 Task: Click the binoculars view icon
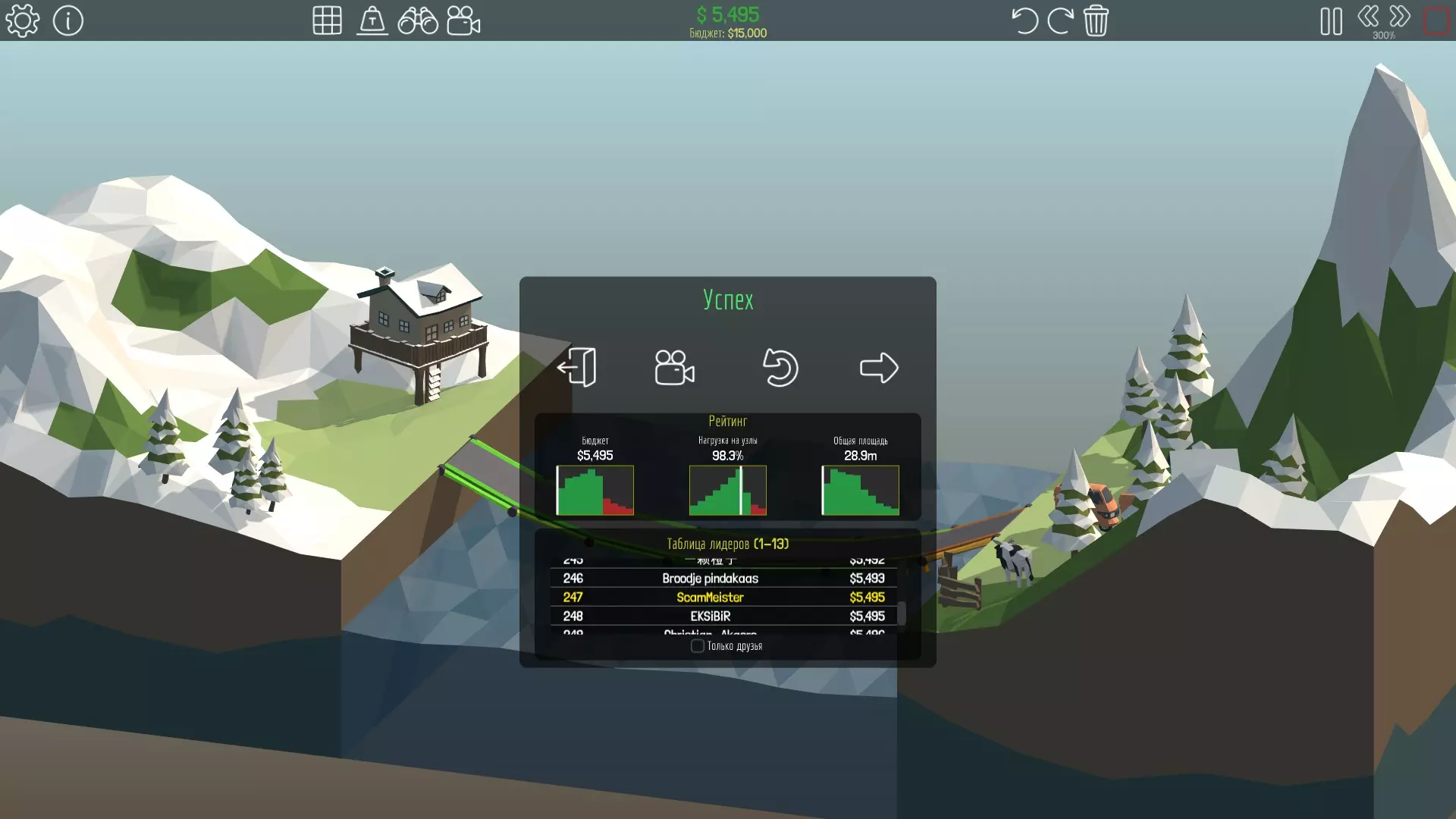pyautogui.click(x=418, y=20)
